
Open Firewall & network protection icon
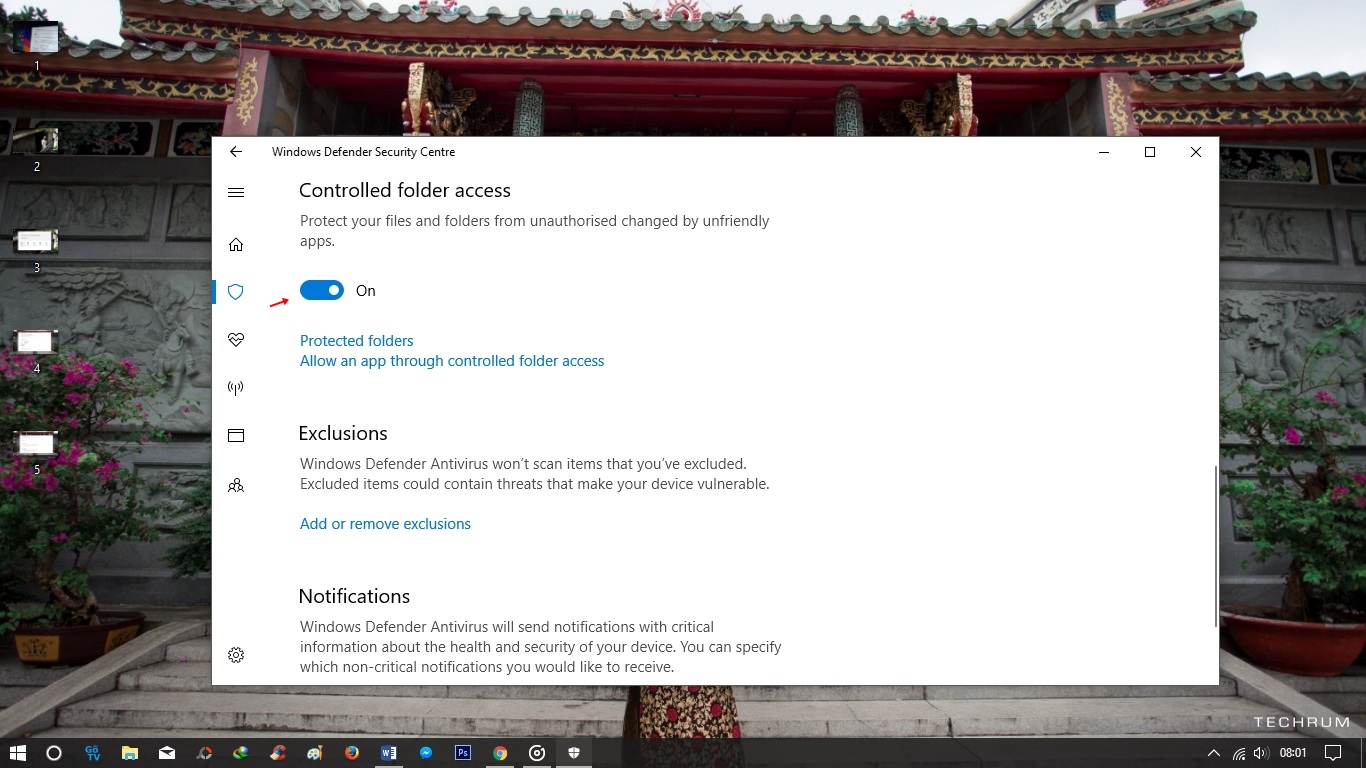(236, 388)
